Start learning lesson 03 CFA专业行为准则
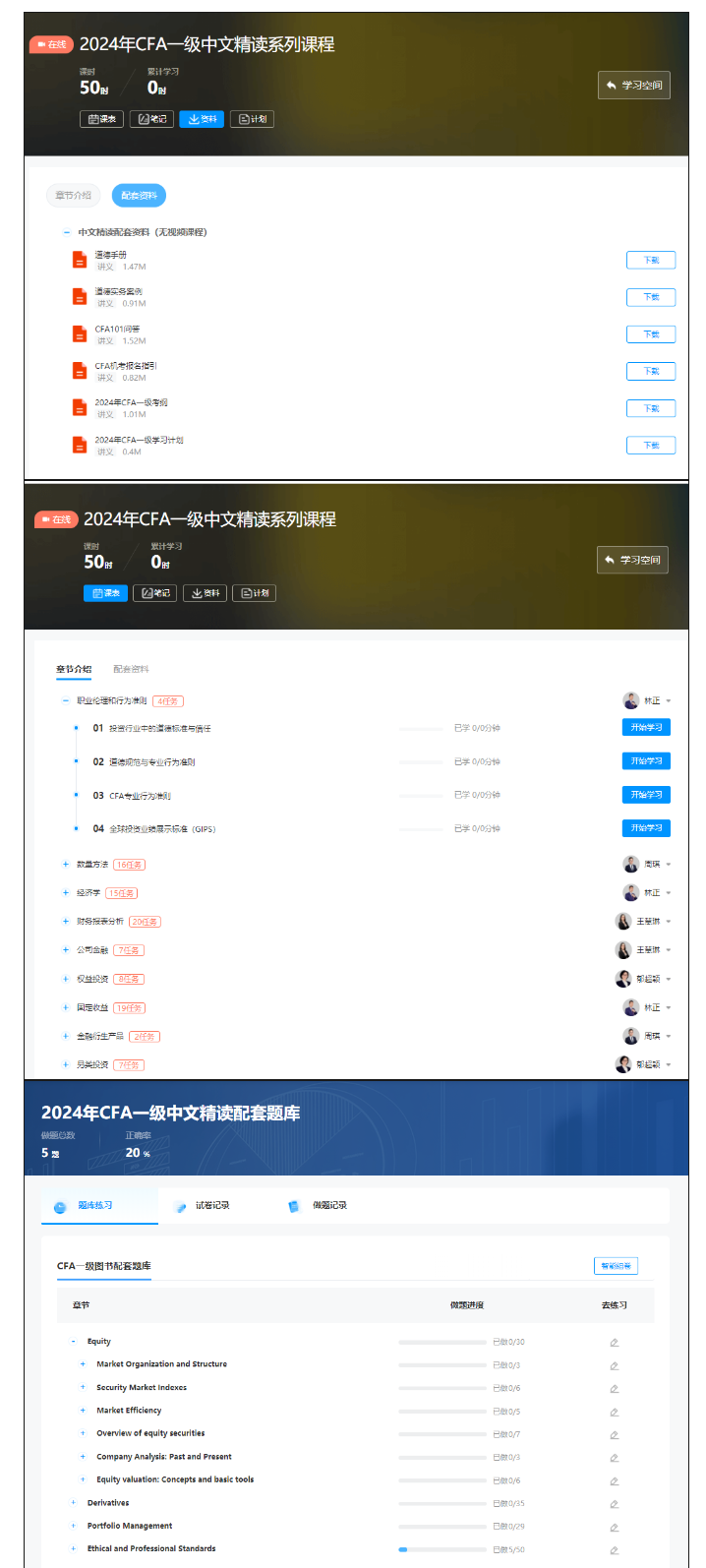This screenshot has width=706, height=1568. pos(646,795)
